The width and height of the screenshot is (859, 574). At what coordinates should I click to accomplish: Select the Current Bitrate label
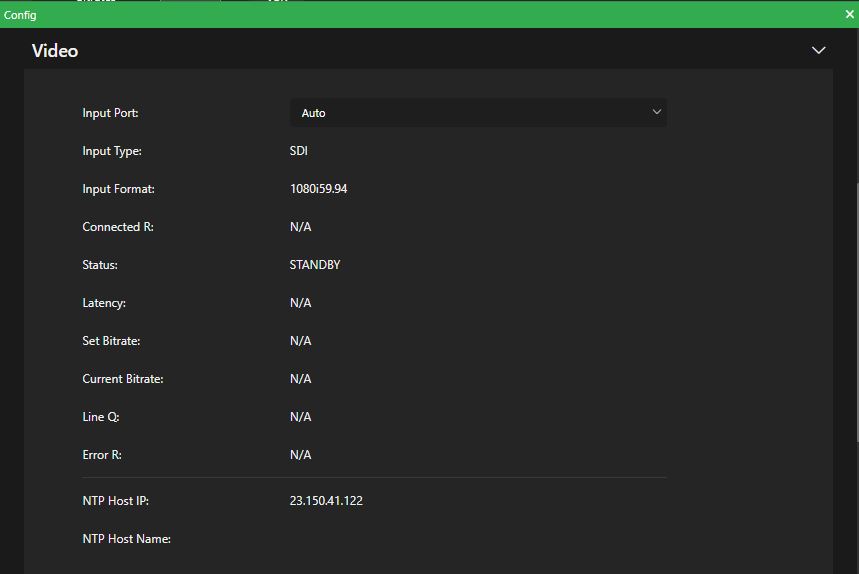click(x=123, y=379)
